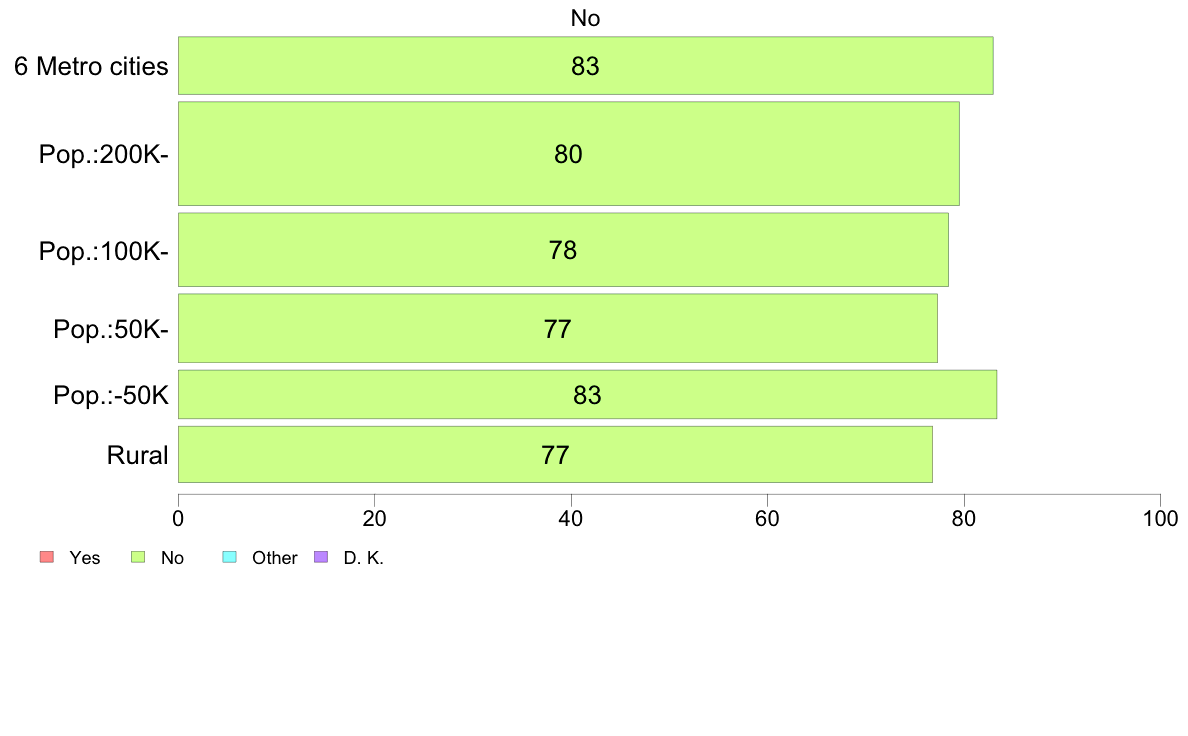Select the Pop.:200K- bar showing 80
1188x736 pixels.
coord(569,154)
